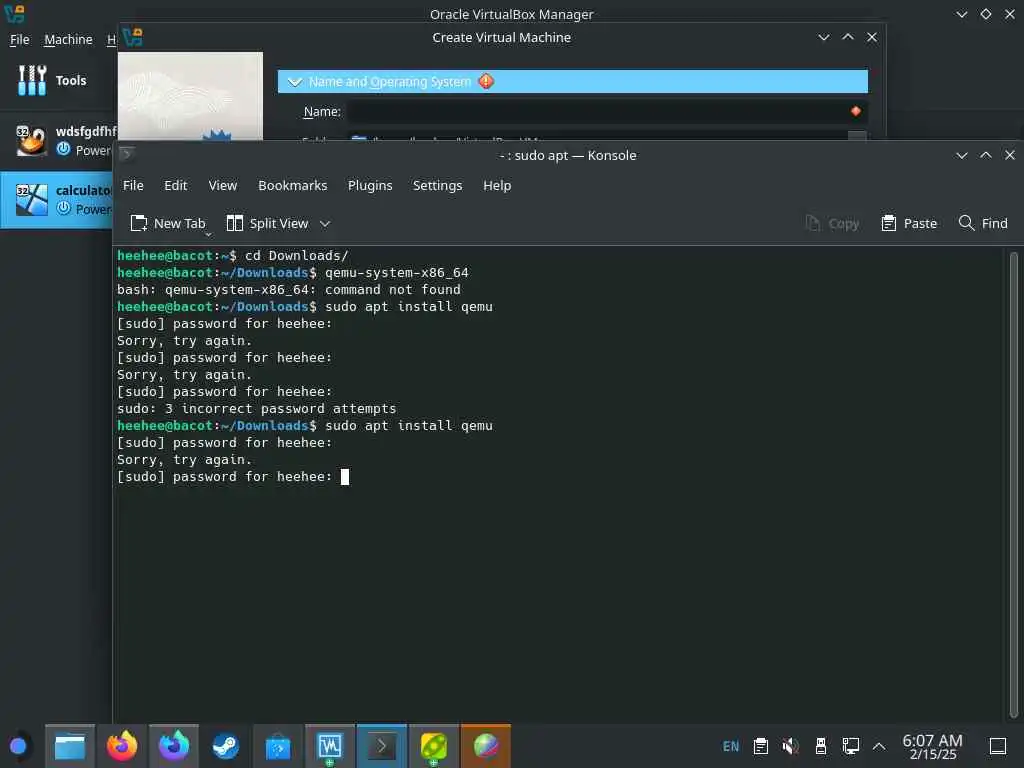Open Find in Konsole toolbar

point(983,223)
